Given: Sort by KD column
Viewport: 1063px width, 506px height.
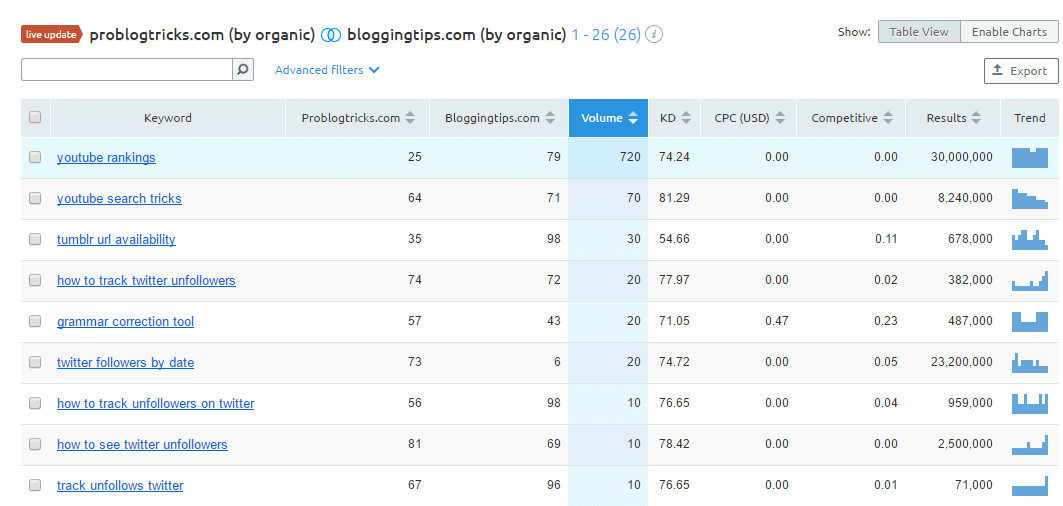Looking at the screenshot, I should tap(675, 118).
